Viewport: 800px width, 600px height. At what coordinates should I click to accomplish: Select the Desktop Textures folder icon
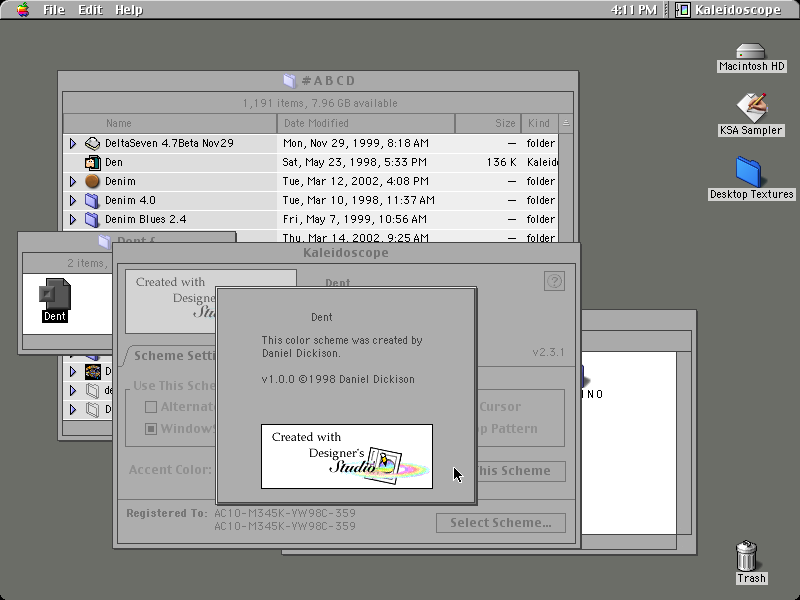coord(749,172)
